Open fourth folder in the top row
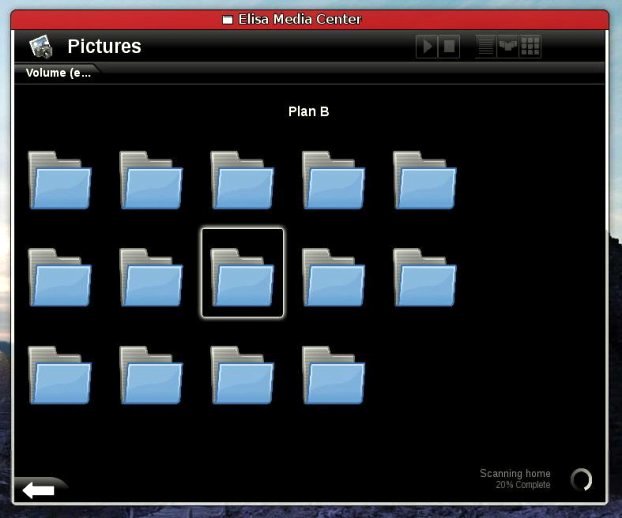 (x=334, y=180)
